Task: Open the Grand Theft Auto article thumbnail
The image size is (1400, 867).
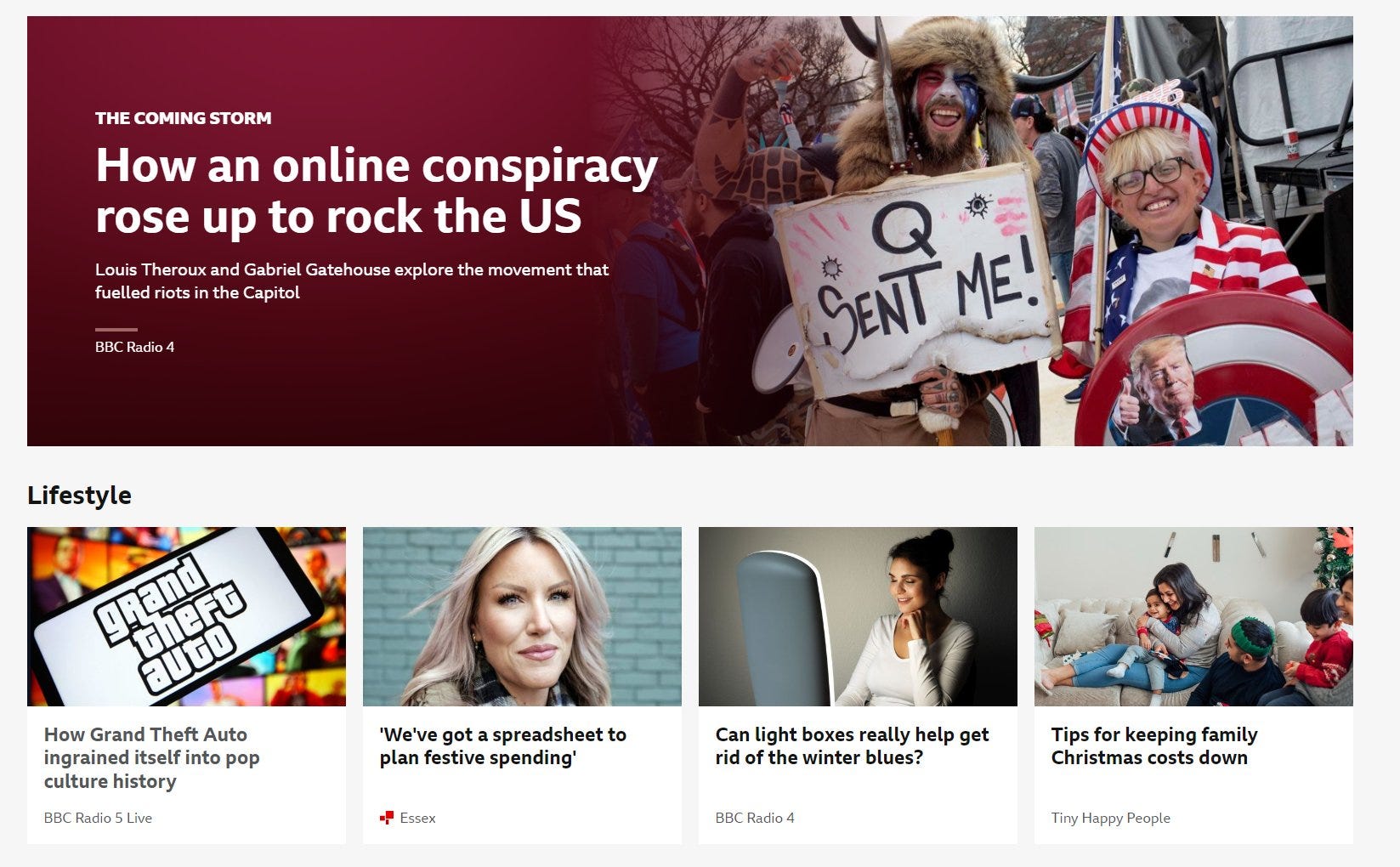Action: [186, 616]
